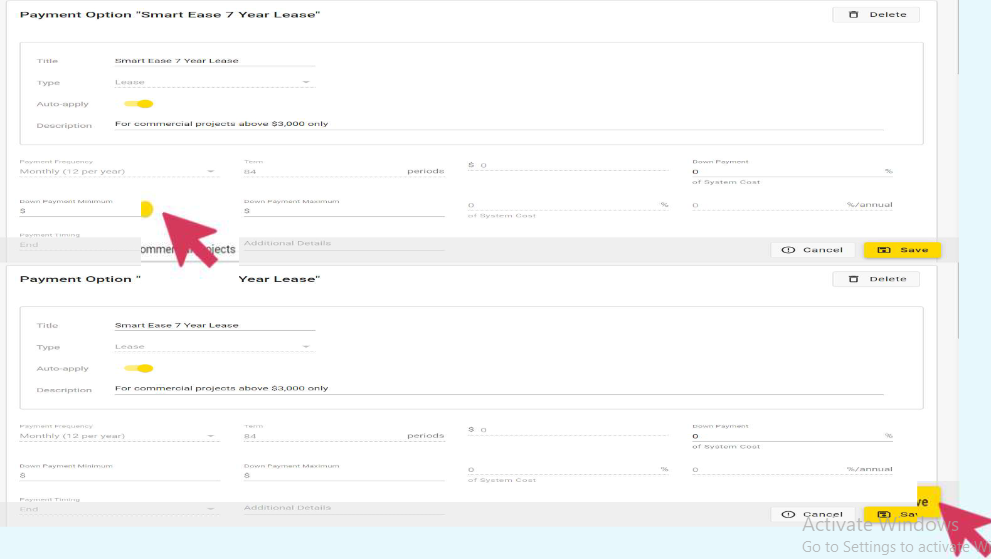
Task: Edit Title field in second payment option
Action: 214,325
